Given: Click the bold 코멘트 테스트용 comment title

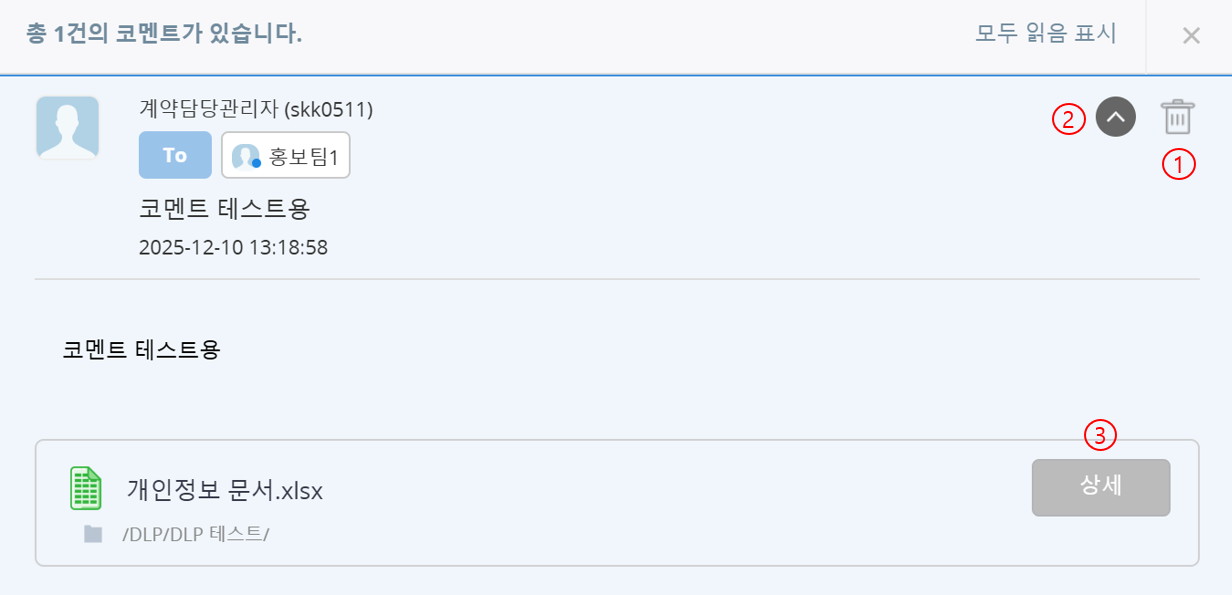Looking at the screenshot, I should [225, 210].
